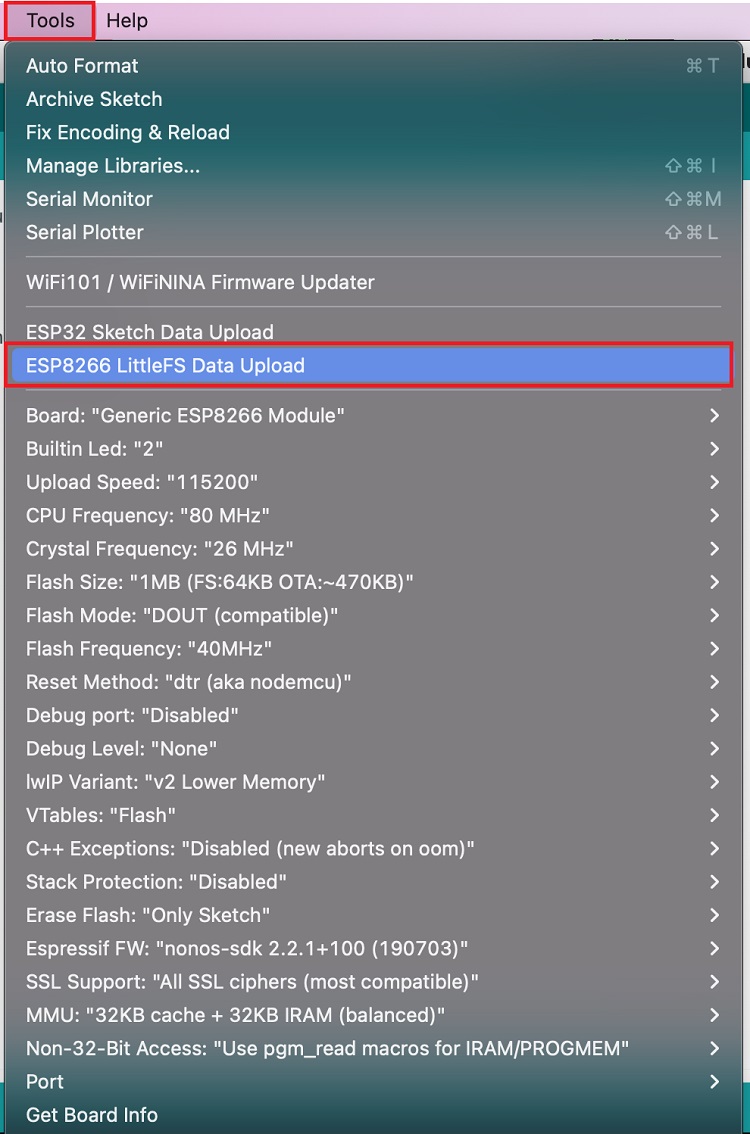Expand the SSL Support submenu

[252, 981]
